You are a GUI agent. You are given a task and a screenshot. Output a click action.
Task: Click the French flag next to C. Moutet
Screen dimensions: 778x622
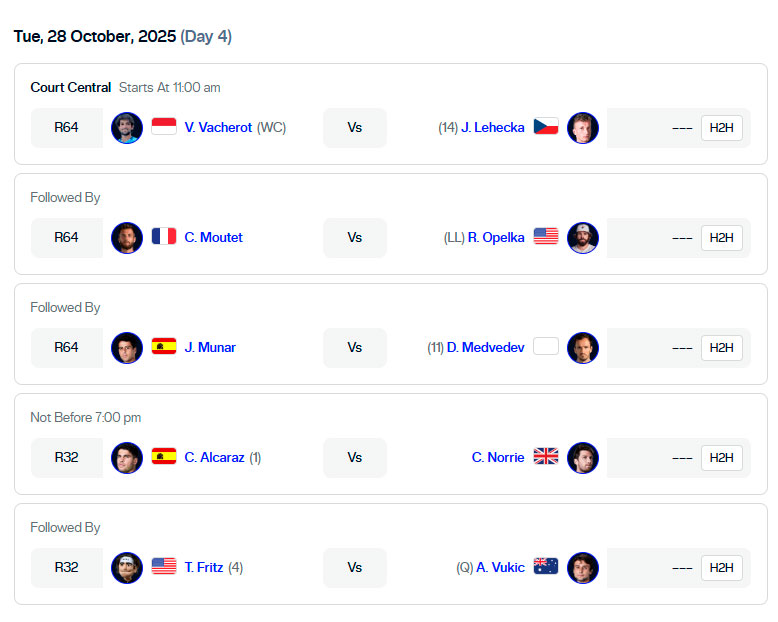[x=164, y=237]
